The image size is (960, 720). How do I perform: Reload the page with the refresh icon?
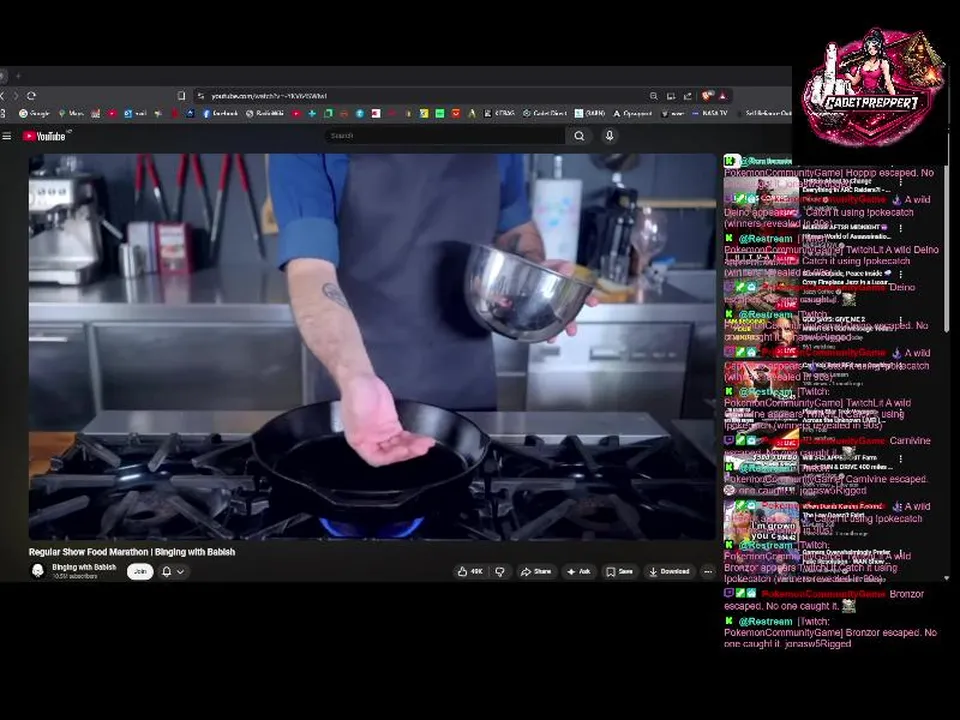31,96
